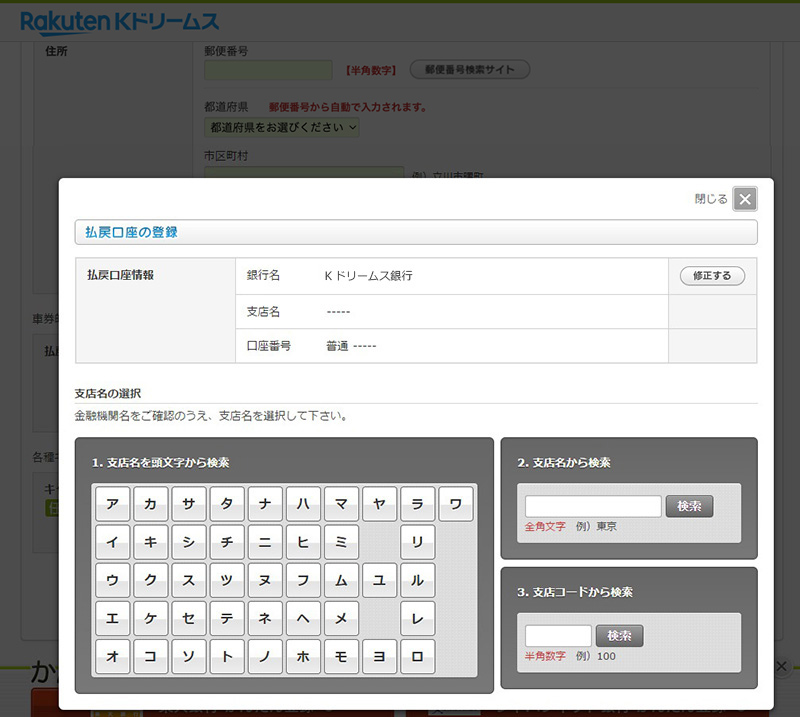Click 検索 button for branch name search
The width and height of the screenshot is (800, 717).
(689, 506)
